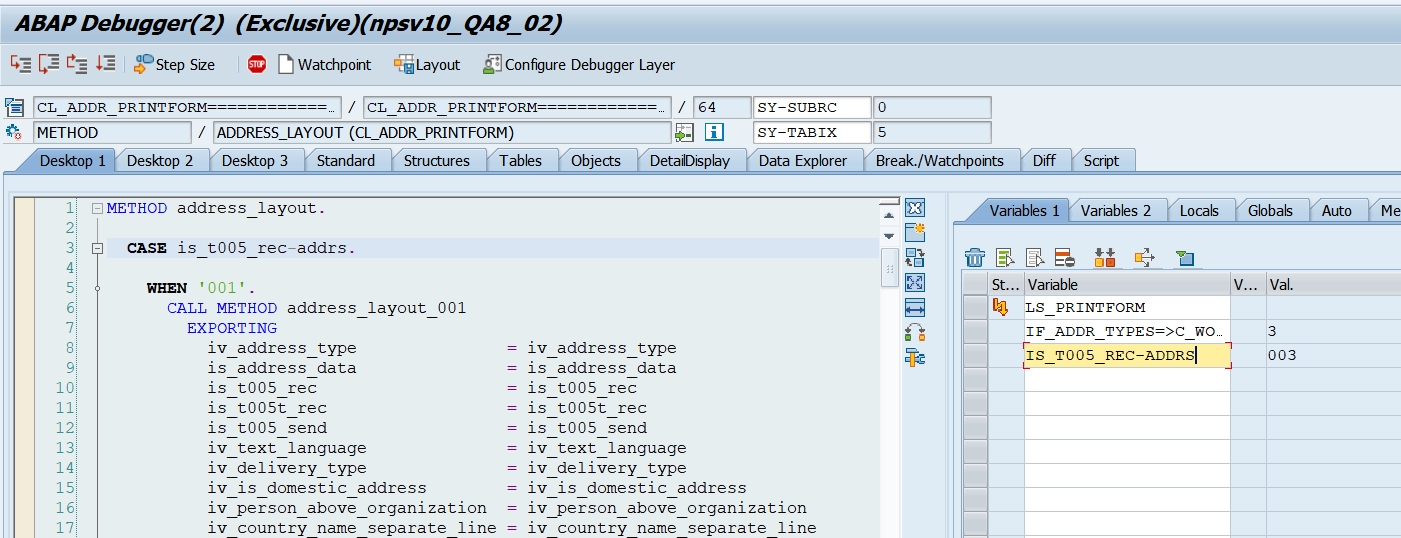Open the Objects tab
The image size is (1401, 538).
click(x=596, y=160)
